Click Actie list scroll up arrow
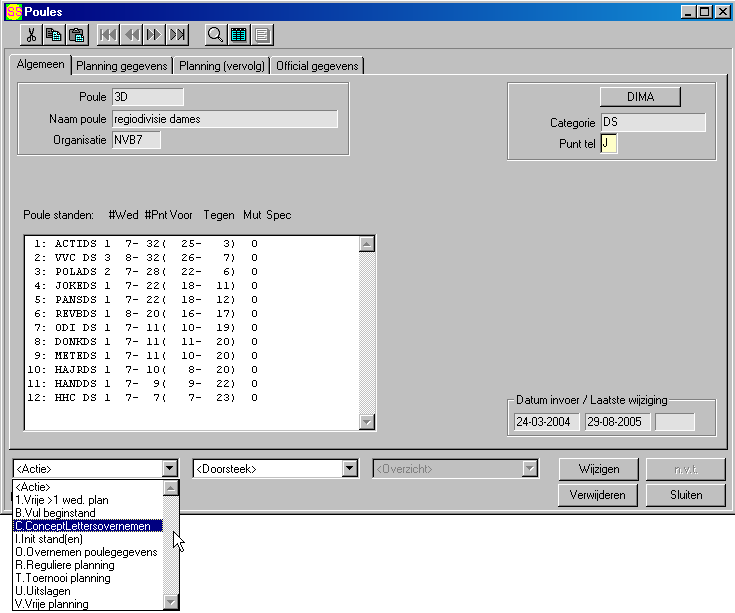This screenshot has height=613, width=735. [171, 488]
